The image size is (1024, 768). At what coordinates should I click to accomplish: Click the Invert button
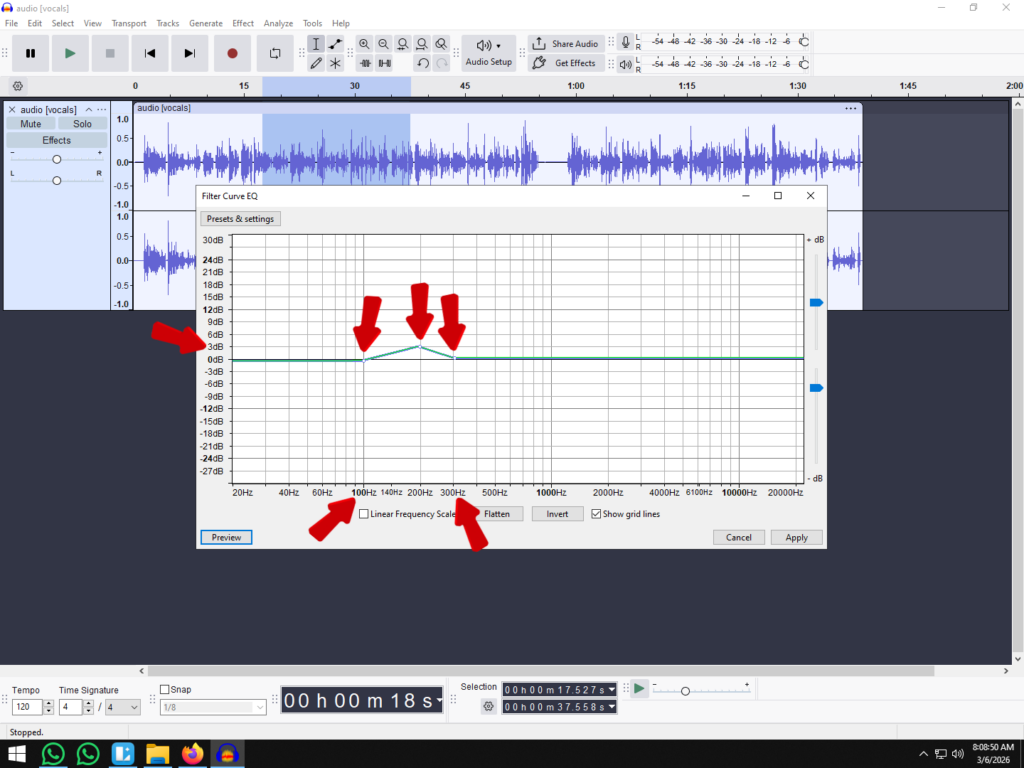[x=557, y=514]
